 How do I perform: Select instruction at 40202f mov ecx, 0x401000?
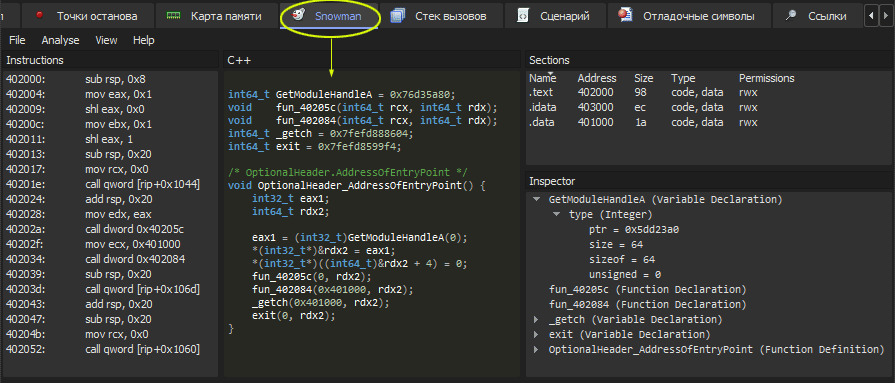tap(111, 244)
